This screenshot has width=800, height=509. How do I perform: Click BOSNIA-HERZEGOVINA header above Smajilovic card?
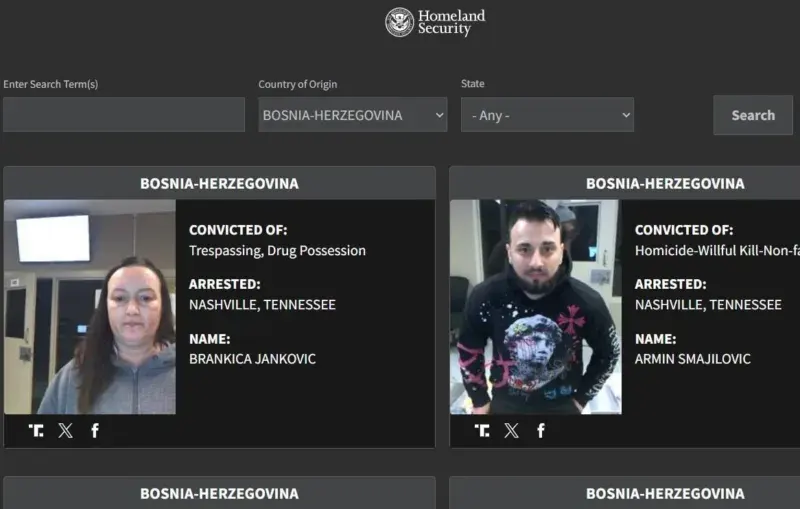pos(665,184)
